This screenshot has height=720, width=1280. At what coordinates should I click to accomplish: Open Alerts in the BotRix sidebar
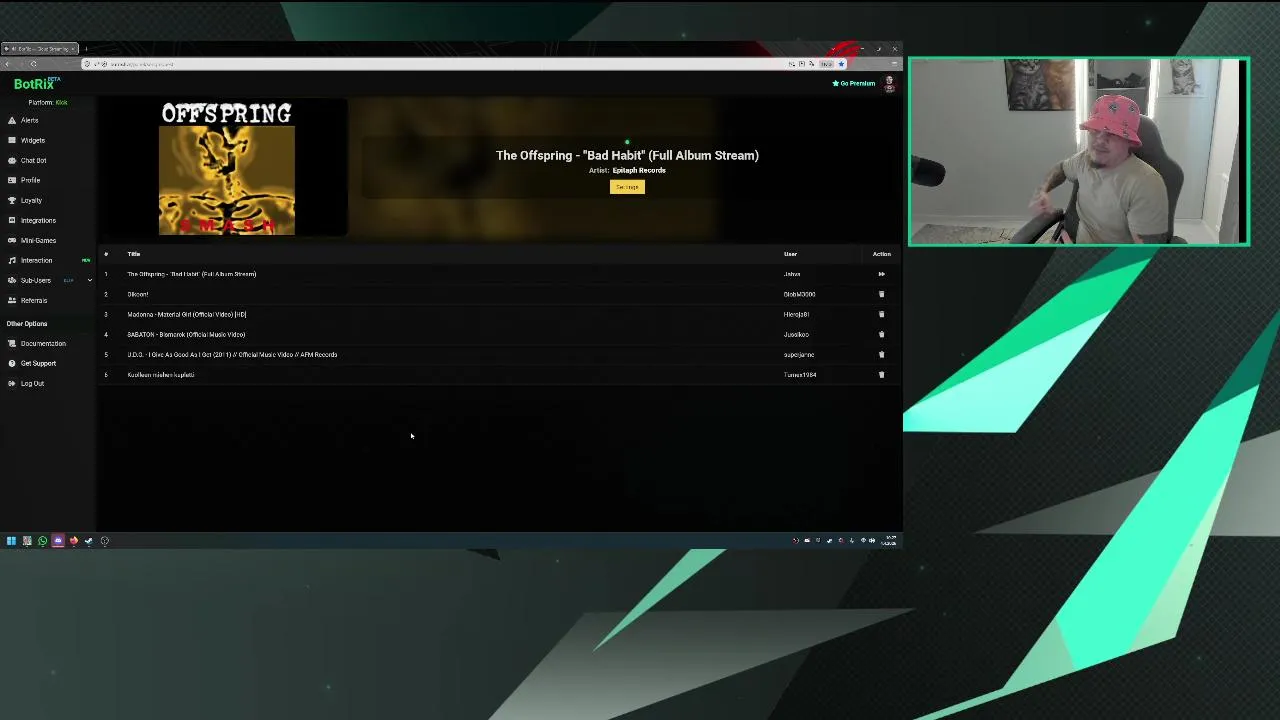click(x=30, y=120)
